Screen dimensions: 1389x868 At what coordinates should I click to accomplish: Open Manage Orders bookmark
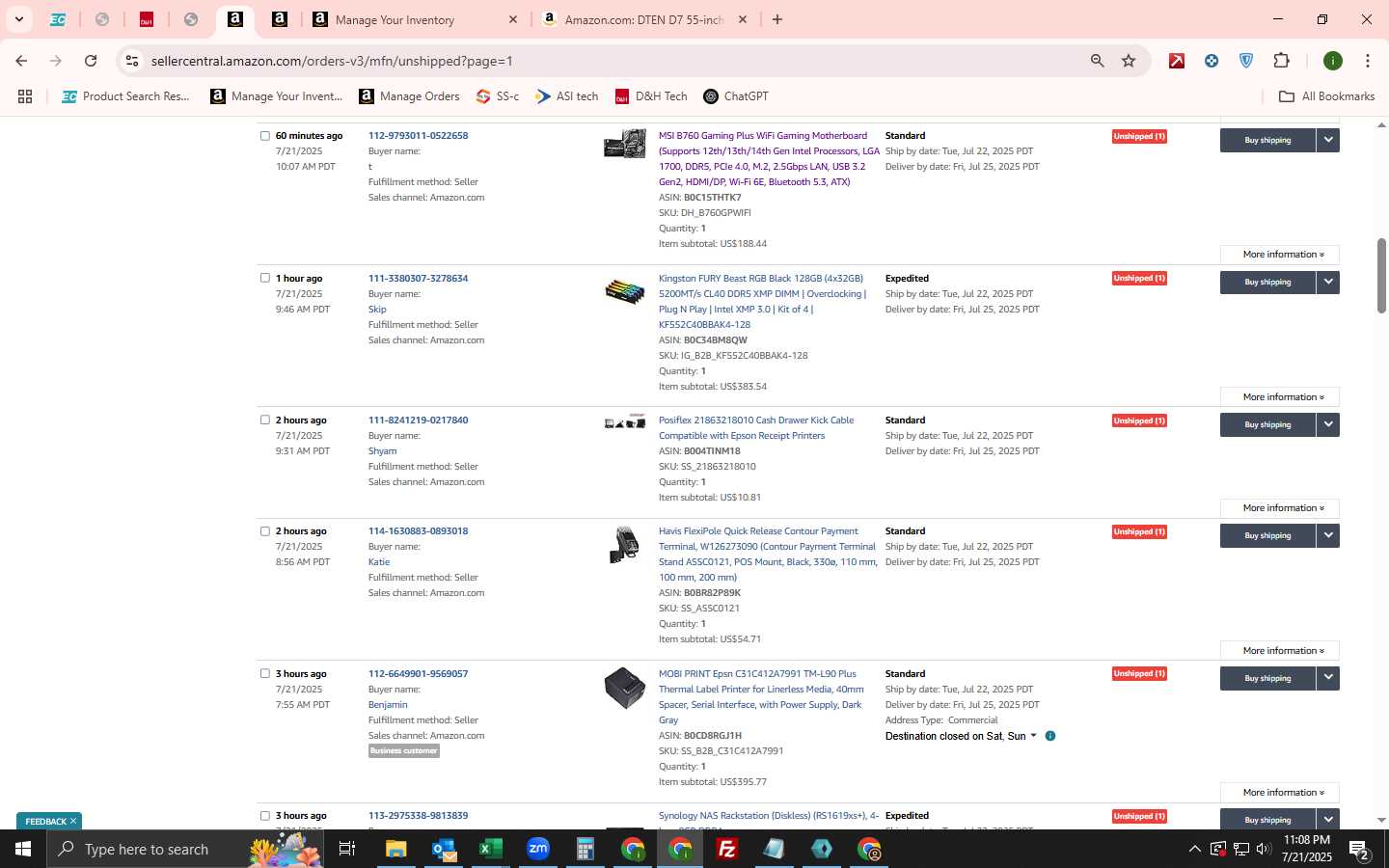click(x=409, y=96)
